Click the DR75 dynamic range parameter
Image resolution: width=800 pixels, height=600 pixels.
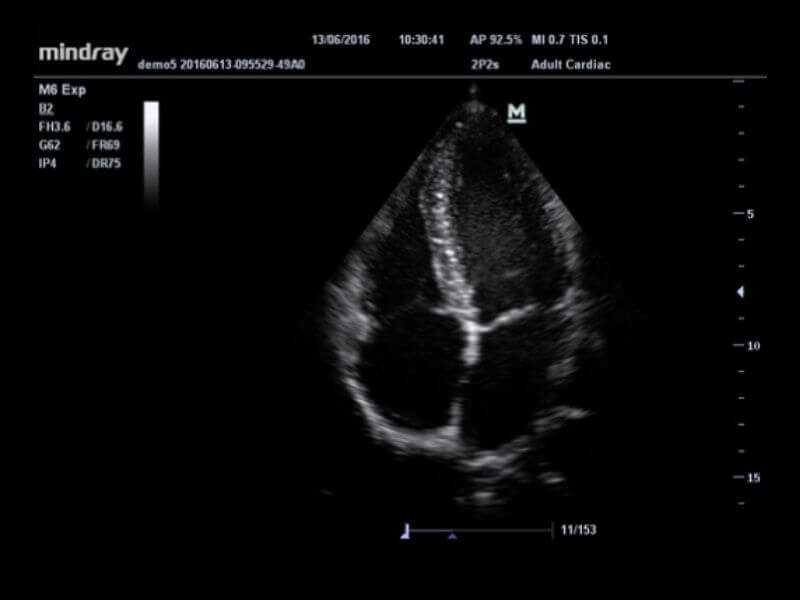point(106,163)
